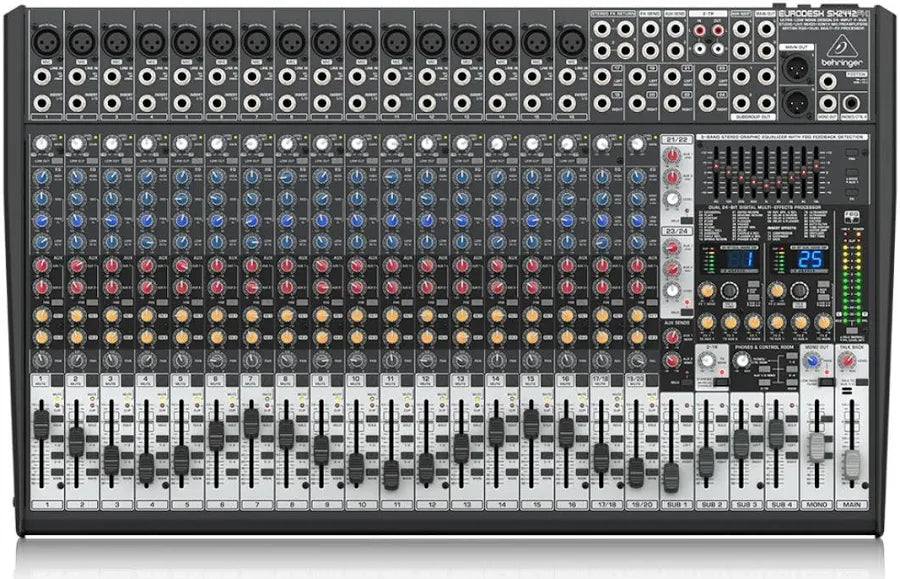Click the bottom 17/18 channel label

click(607, 504)
